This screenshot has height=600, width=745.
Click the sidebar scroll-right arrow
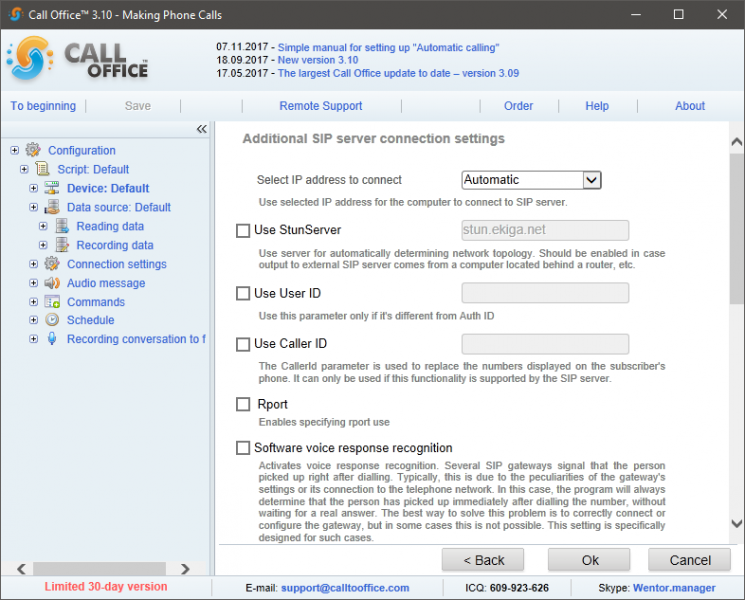coord(185,569)
